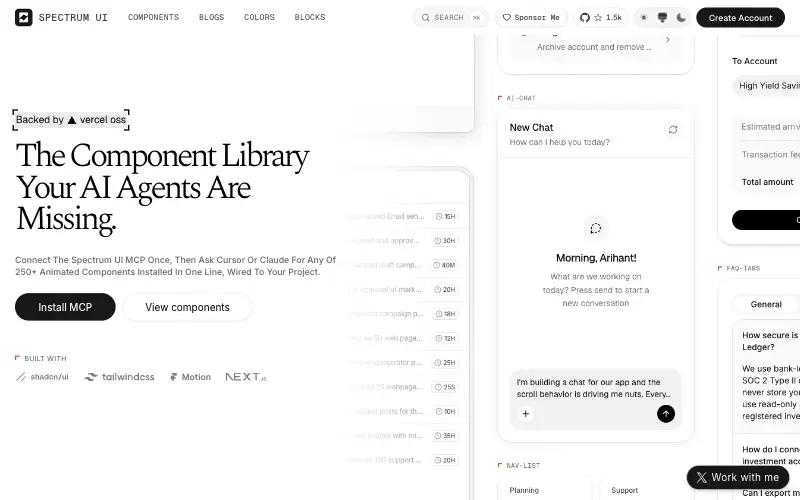Switch to dark theme moon icon
Viewport: 800px width, 500px height.
click(x=681, y=17)
